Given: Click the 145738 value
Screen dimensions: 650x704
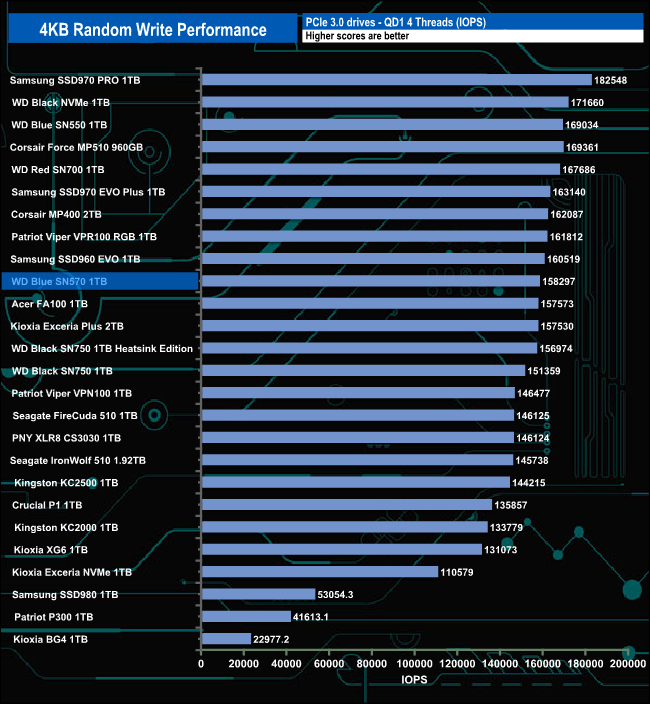Looking at the screenshot, I should 531,461.
